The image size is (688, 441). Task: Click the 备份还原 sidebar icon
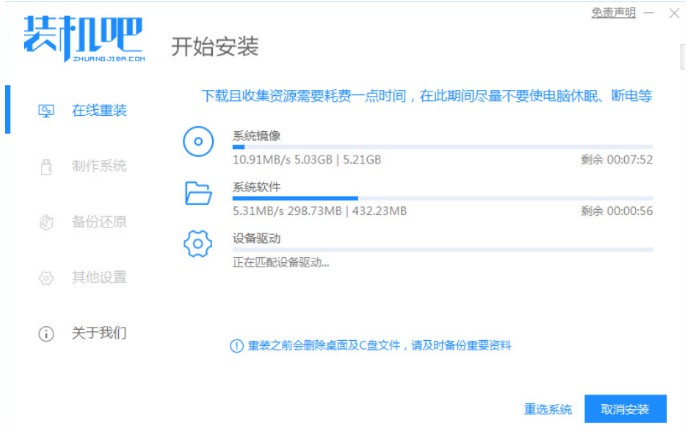pos(45,222)
